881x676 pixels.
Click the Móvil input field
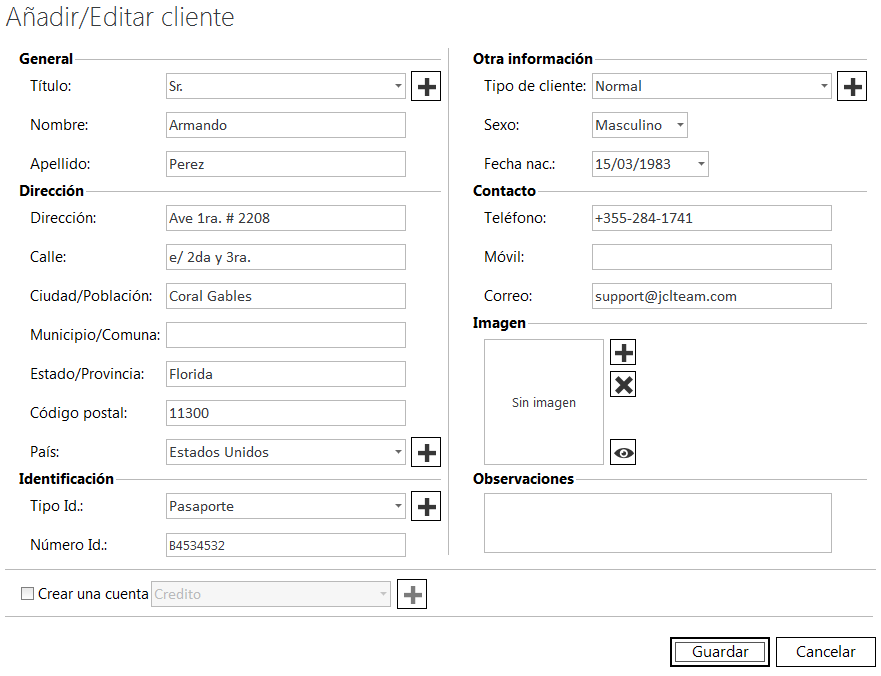pyautogui.click(x=711, y=258)
